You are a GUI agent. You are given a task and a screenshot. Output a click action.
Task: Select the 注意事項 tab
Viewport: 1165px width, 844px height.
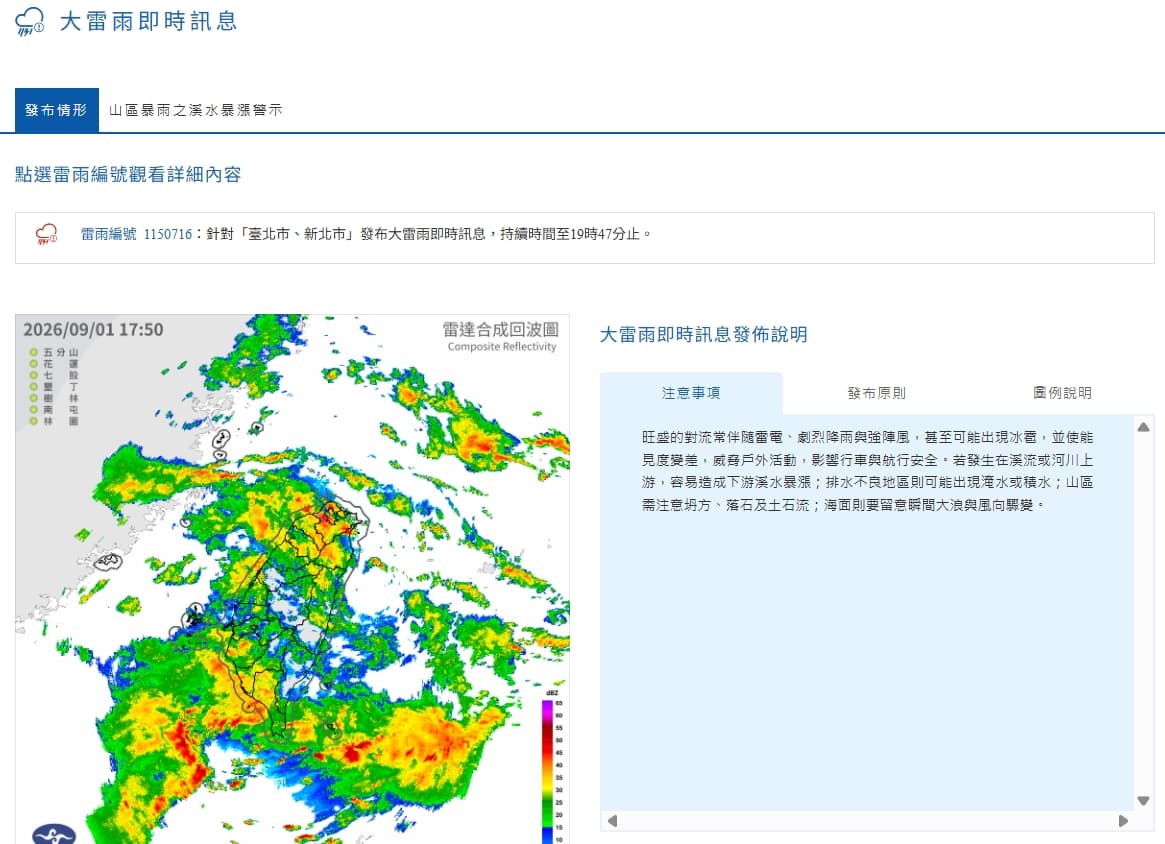691,393
